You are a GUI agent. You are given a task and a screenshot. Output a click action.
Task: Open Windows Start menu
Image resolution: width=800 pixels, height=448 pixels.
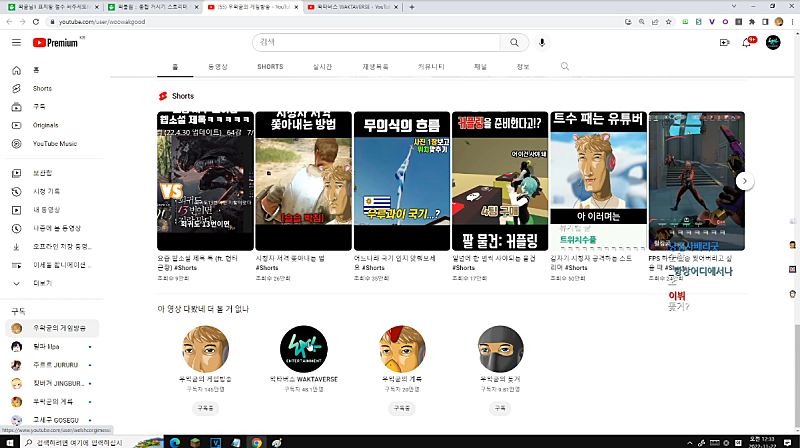[x=10, y=442]
